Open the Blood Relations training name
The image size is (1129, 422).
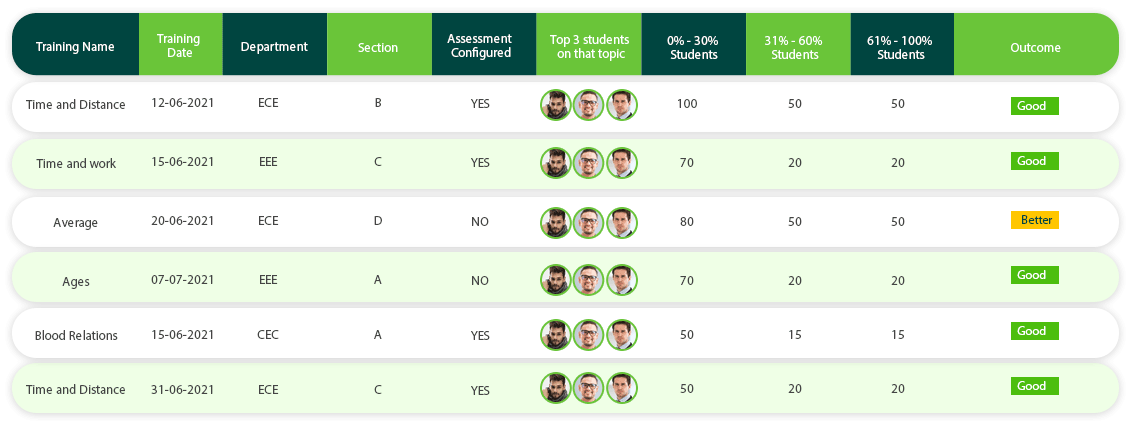pyautogui.click(x=76, y=336)
